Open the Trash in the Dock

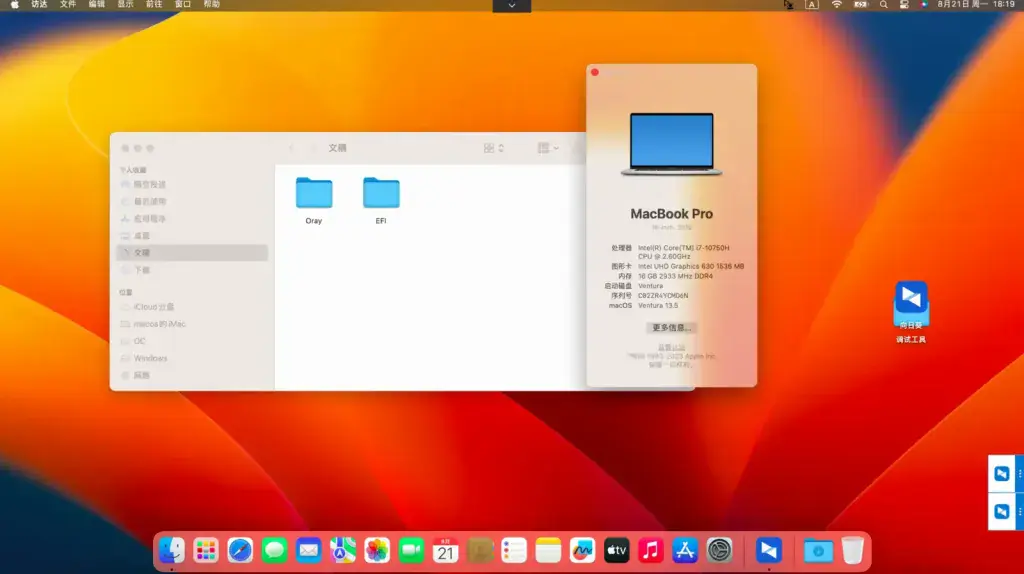coord(852,550)
